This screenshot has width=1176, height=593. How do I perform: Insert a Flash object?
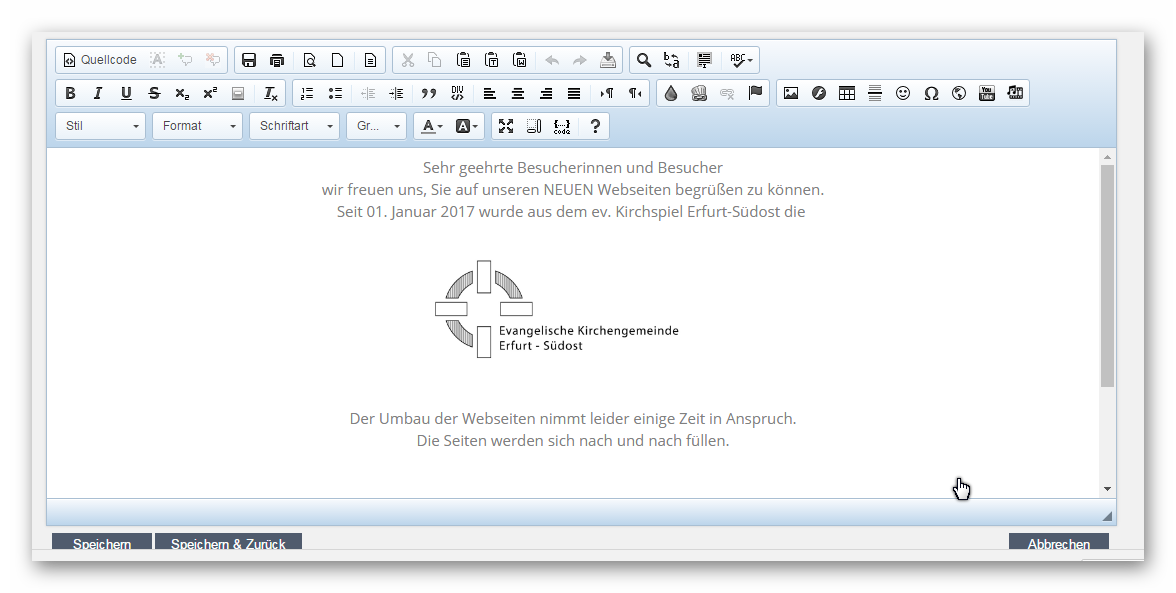click(819, 93)
